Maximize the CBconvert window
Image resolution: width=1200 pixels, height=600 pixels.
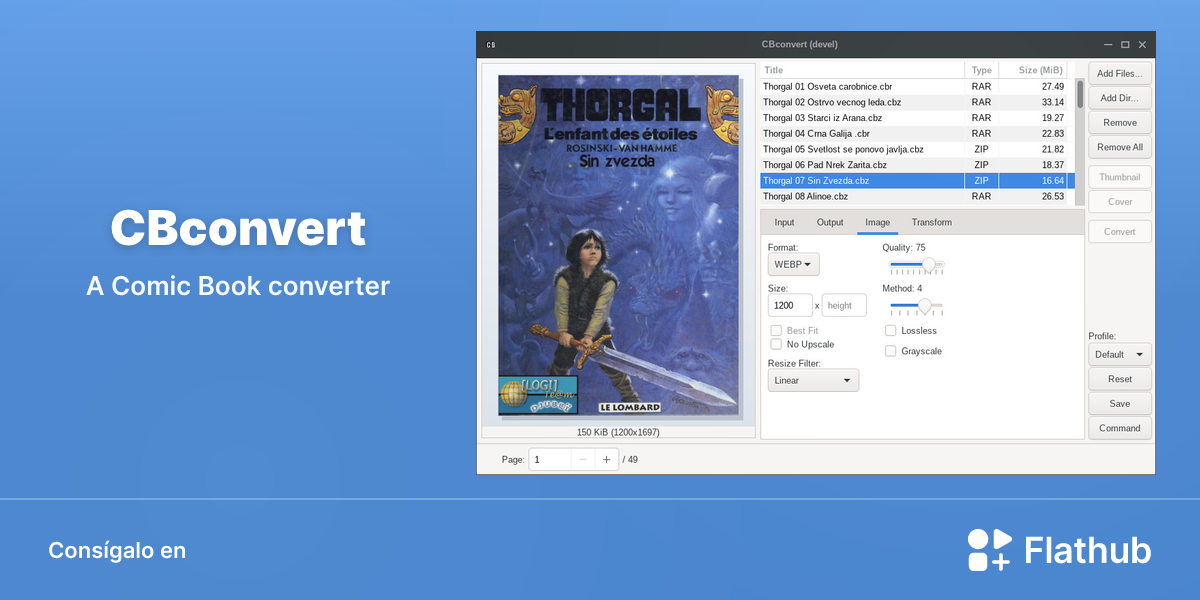(1125, 44)
